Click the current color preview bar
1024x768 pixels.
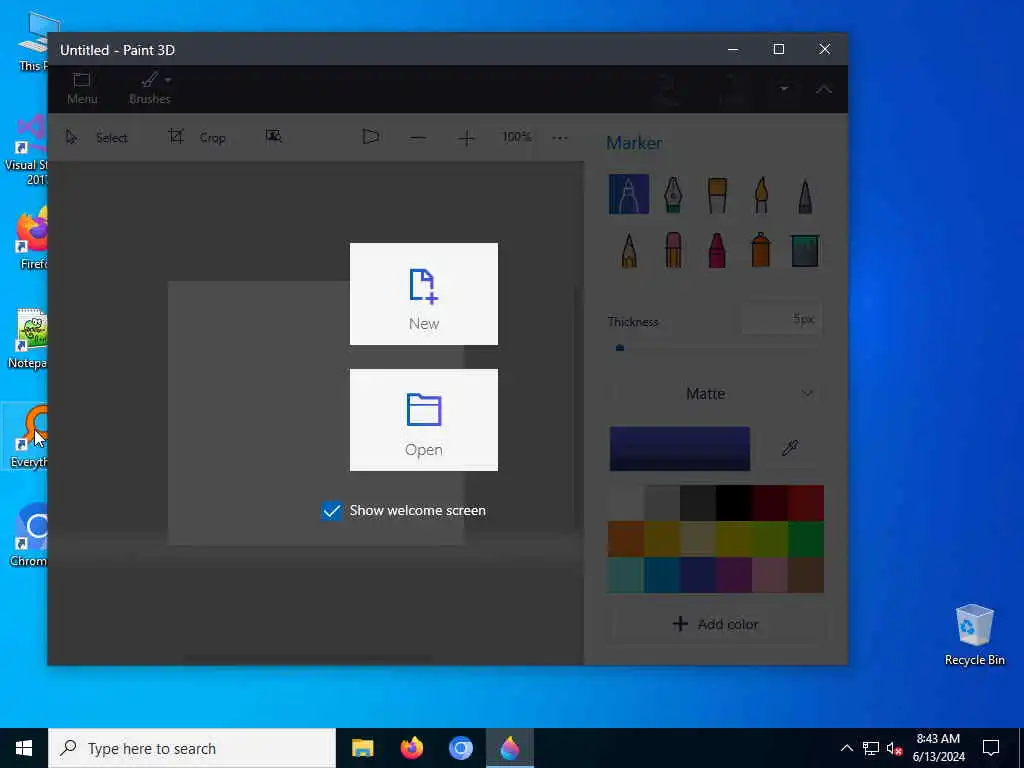(680, 449)
